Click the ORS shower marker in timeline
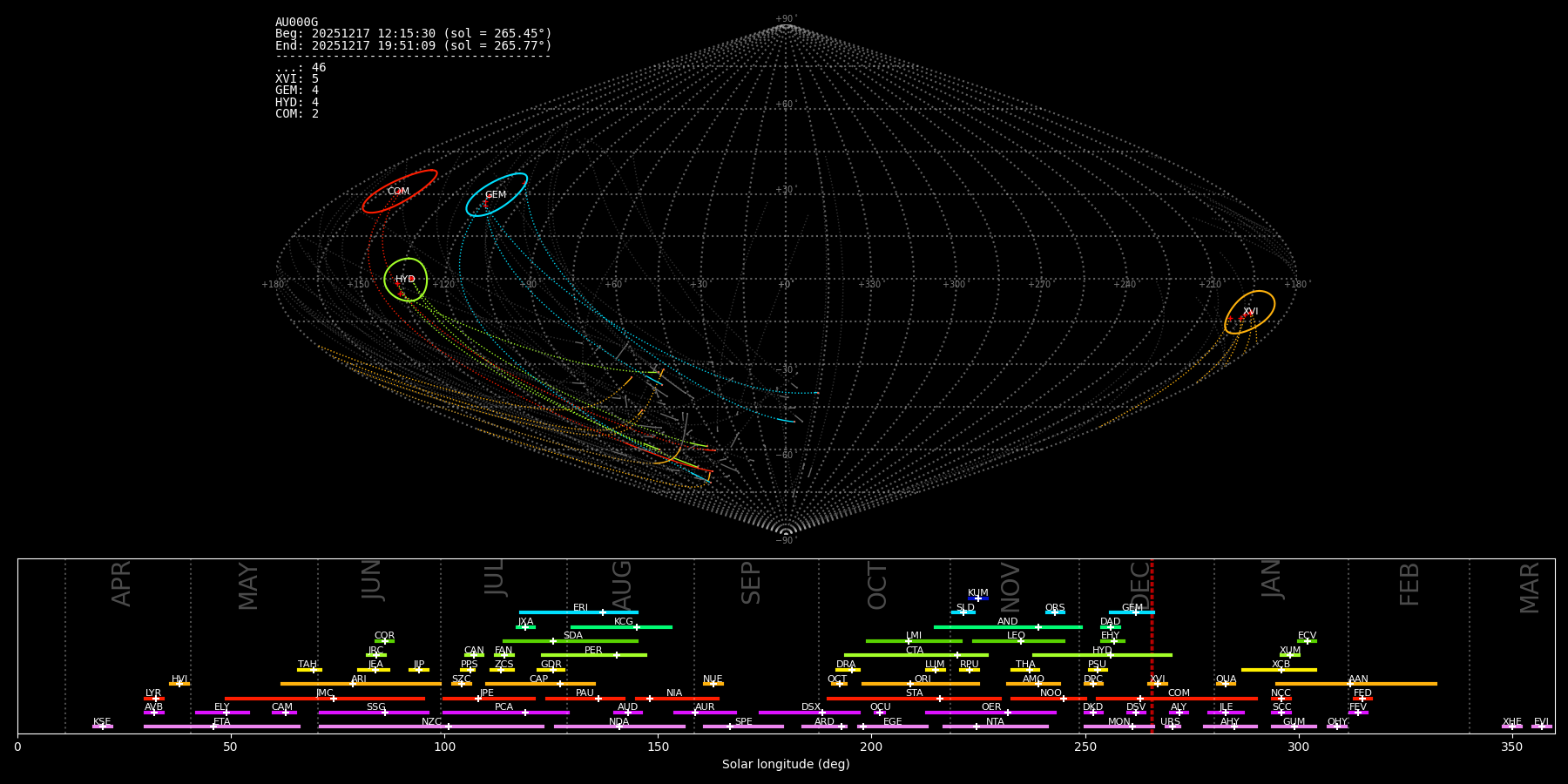Viewport: 1568px width, 784px height. coord(1055,612)
